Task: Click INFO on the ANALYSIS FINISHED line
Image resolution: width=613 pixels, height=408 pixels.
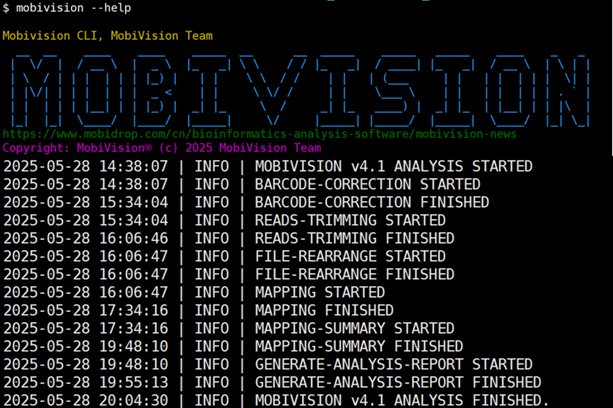Action: coord(212,400)
